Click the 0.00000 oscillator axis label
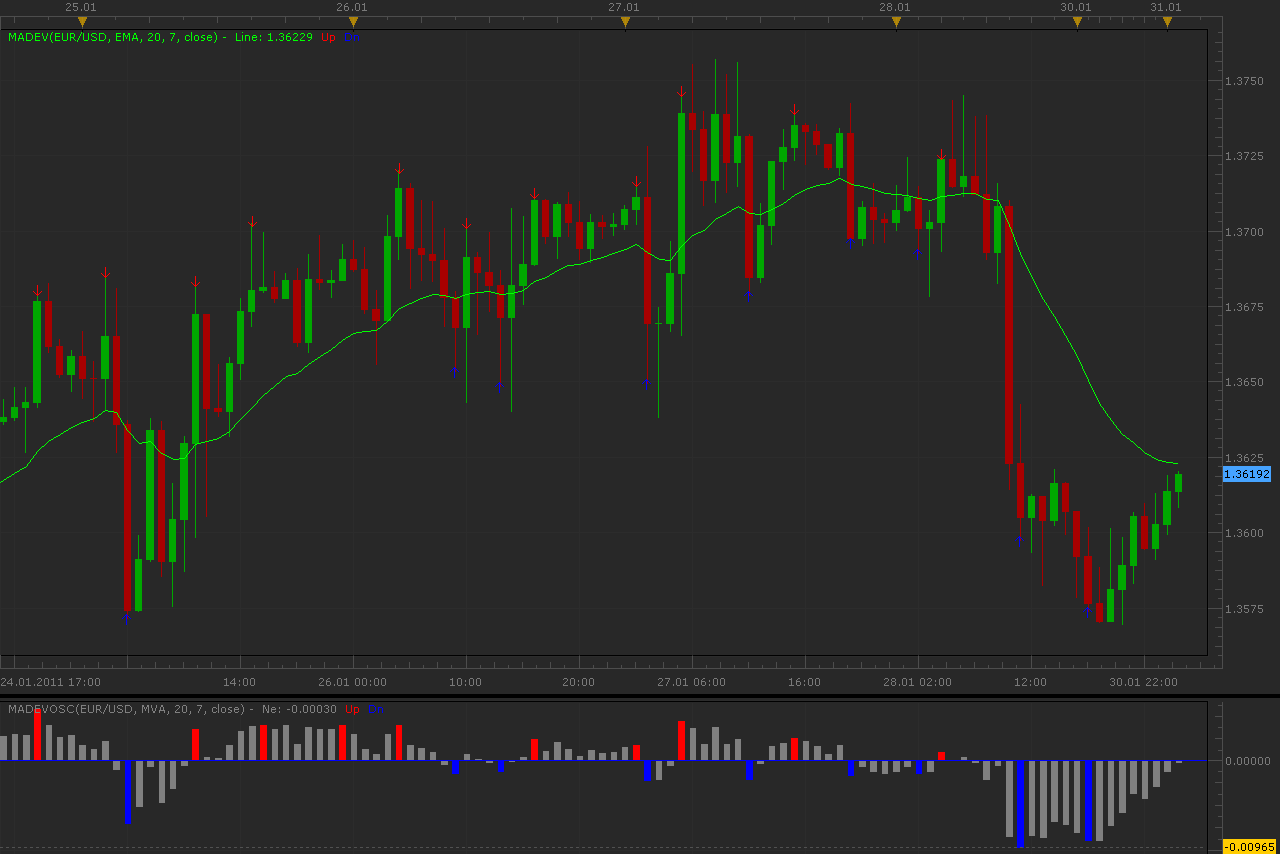 point(1249,761)
